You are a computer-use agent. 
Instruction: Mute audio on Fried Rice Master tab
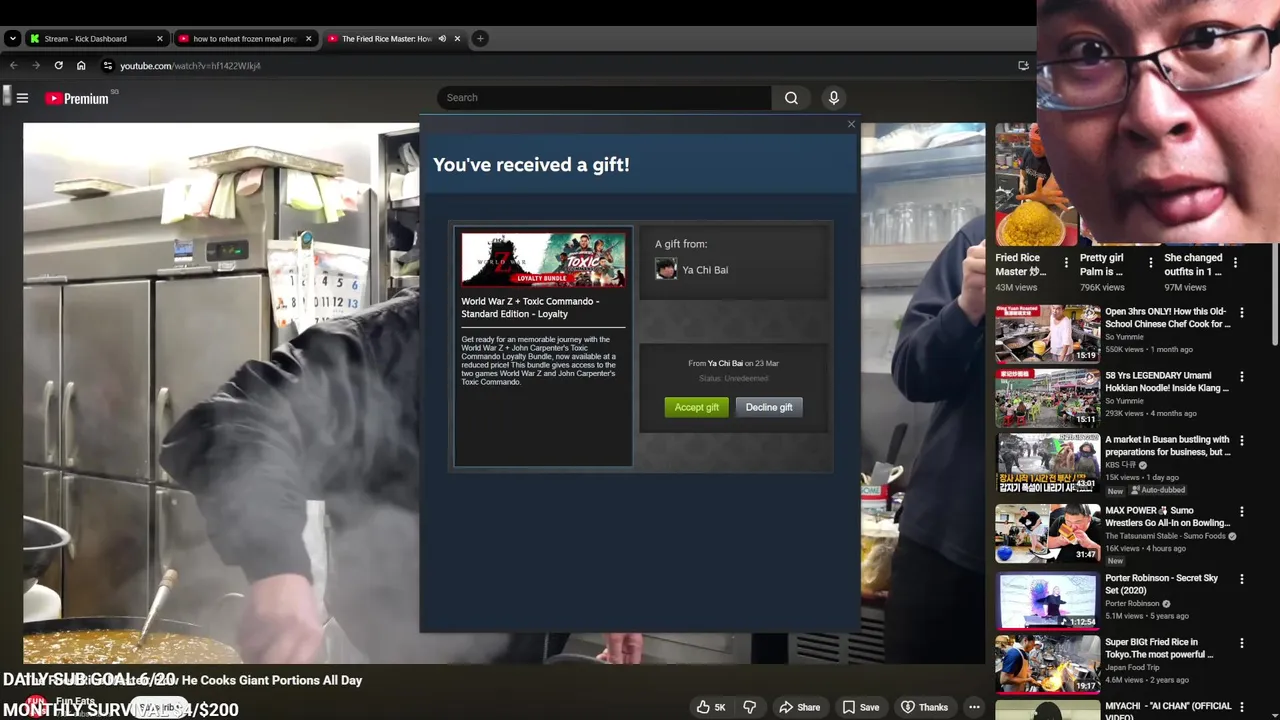pyautogui.click(x=442, y=38)
